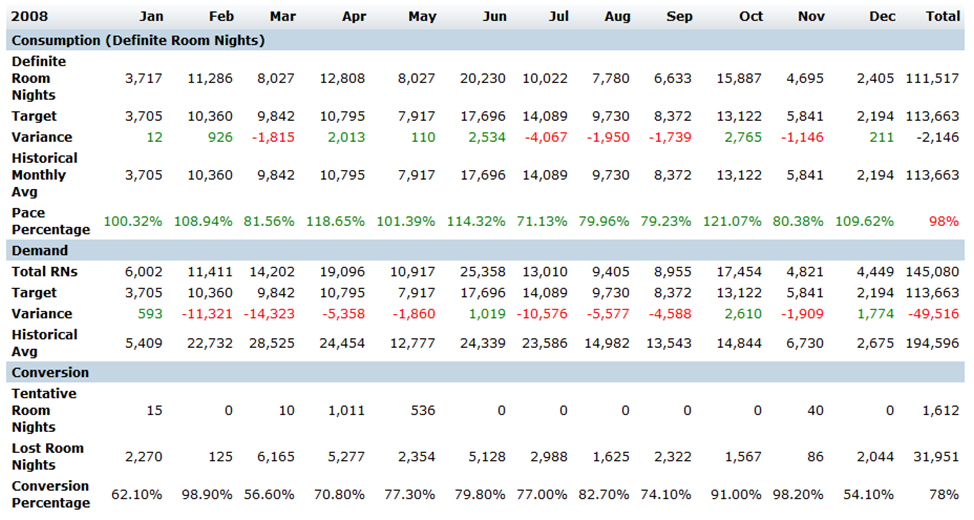This screenshot has width=974, height=520.
Task: Click the red -49,516 total variance
Action: coord(934,314)
